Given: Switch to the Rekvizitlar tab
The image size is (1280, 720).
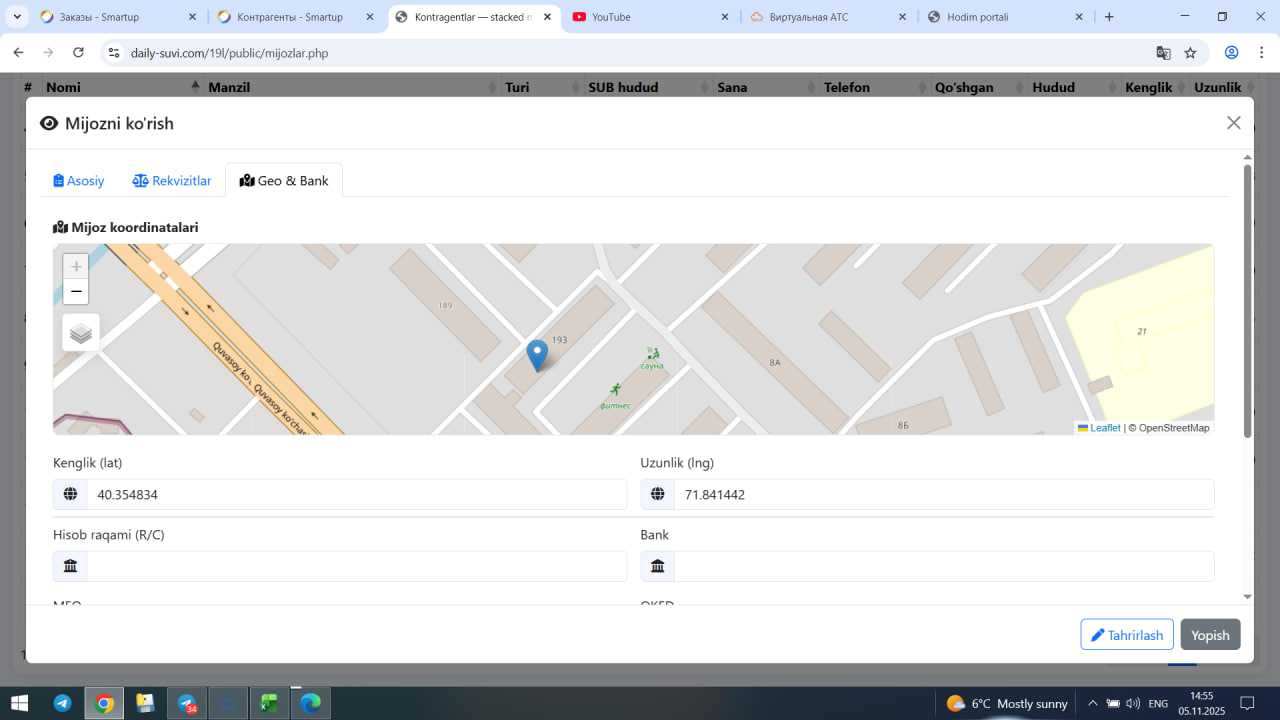Looking at the screenshot, I should pos(172,181).
